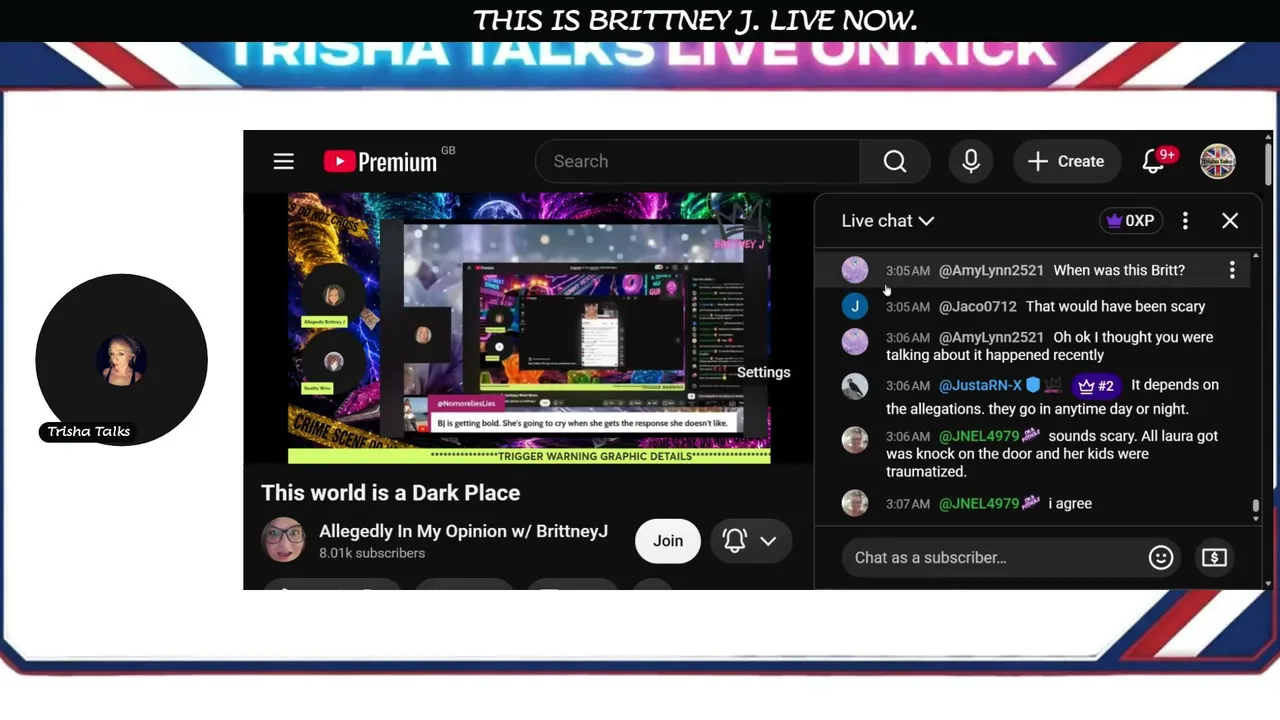Click JNEL4979's avatar on 'sounds scary' message
The image size is (1280, 720).
[x=855, y=439]
